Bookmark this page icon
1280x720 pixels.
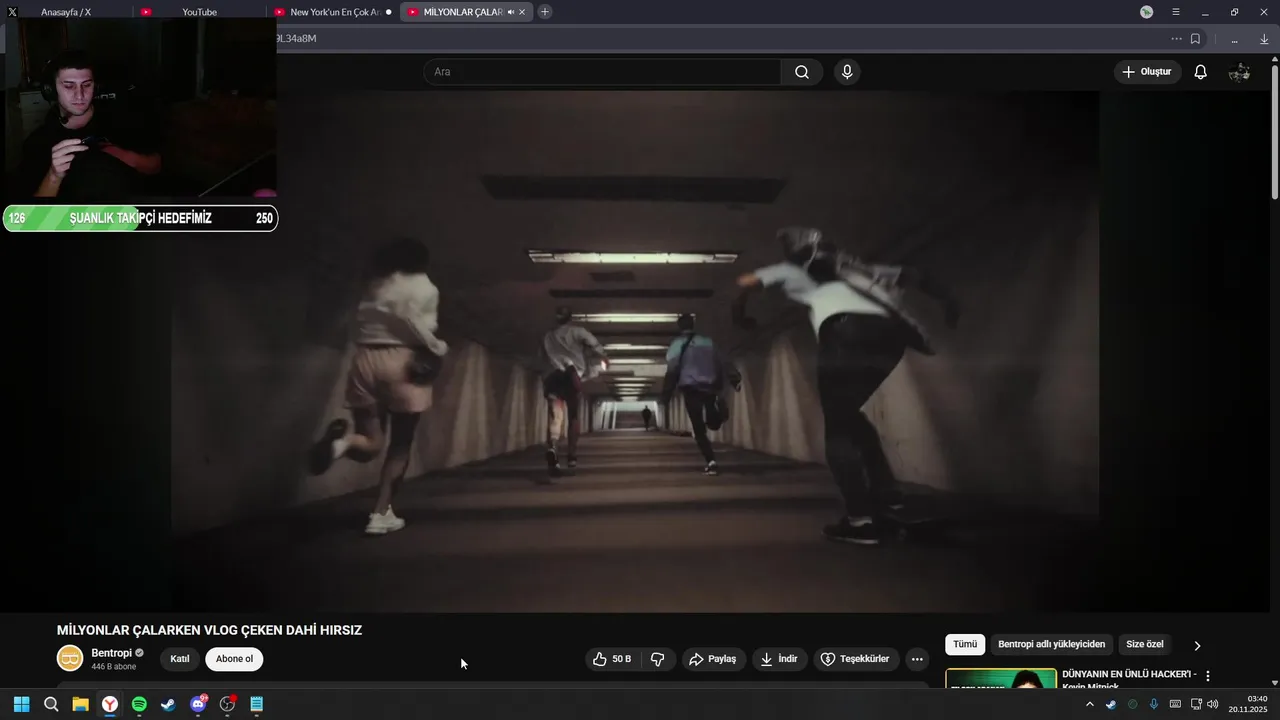1195,39
